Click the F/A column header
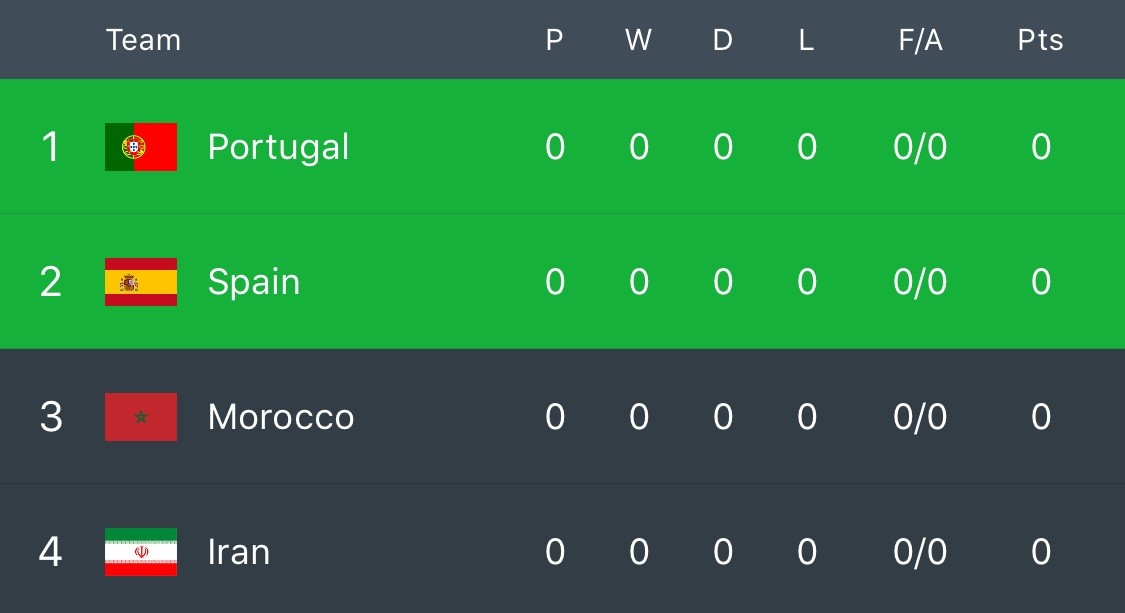1125x613 pixels. point(921,40)
